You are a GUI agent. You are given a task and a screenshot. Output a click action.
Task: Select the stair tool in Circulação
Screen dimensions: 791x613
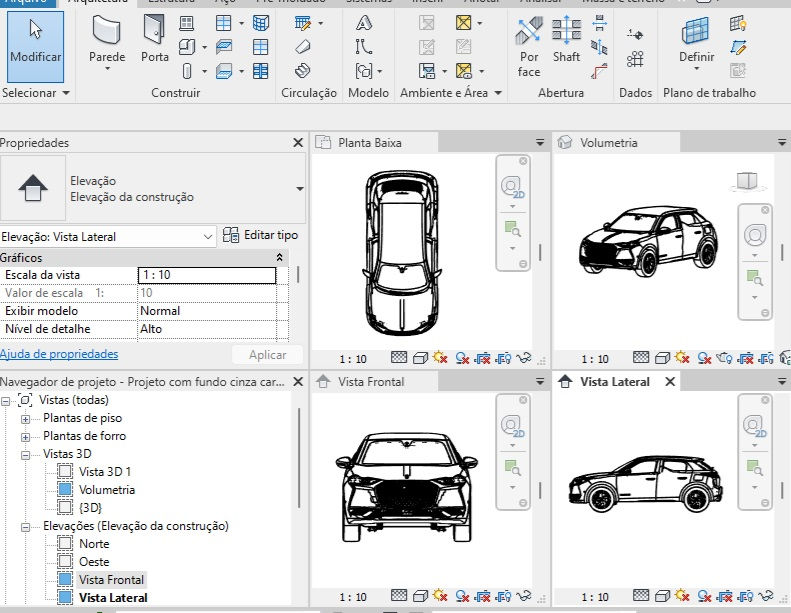302,71
